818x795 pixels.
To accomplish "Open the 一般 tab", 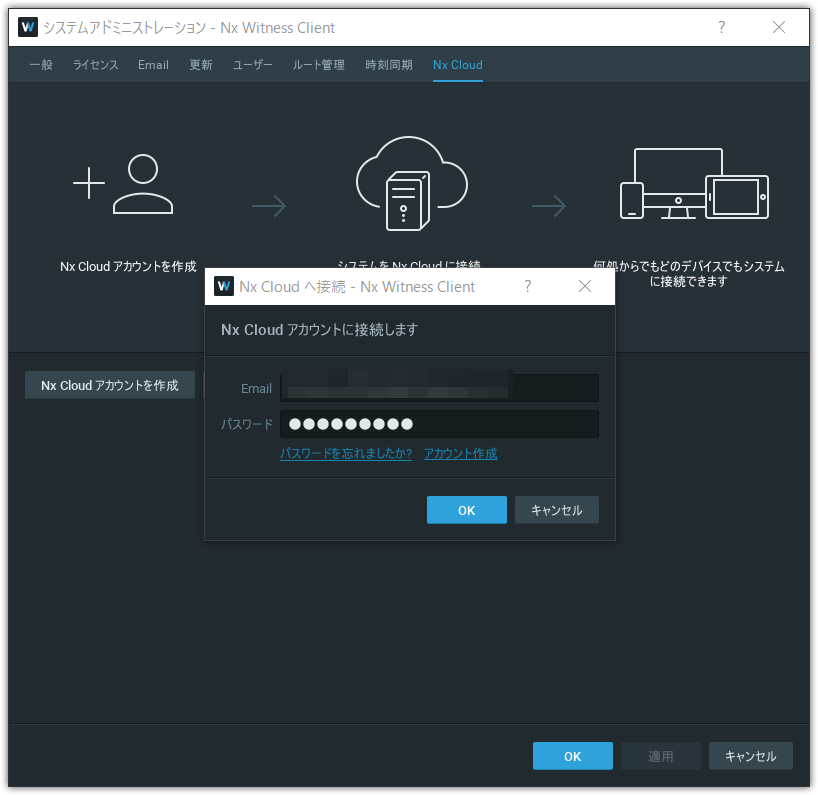I will 41,65.
